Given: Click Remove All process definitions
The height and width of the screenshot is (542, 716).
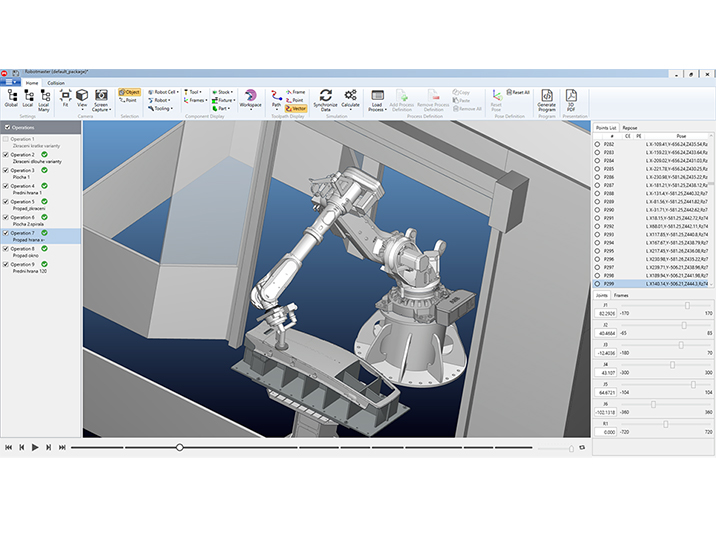Looking at the screenshot, I should 467,109.
